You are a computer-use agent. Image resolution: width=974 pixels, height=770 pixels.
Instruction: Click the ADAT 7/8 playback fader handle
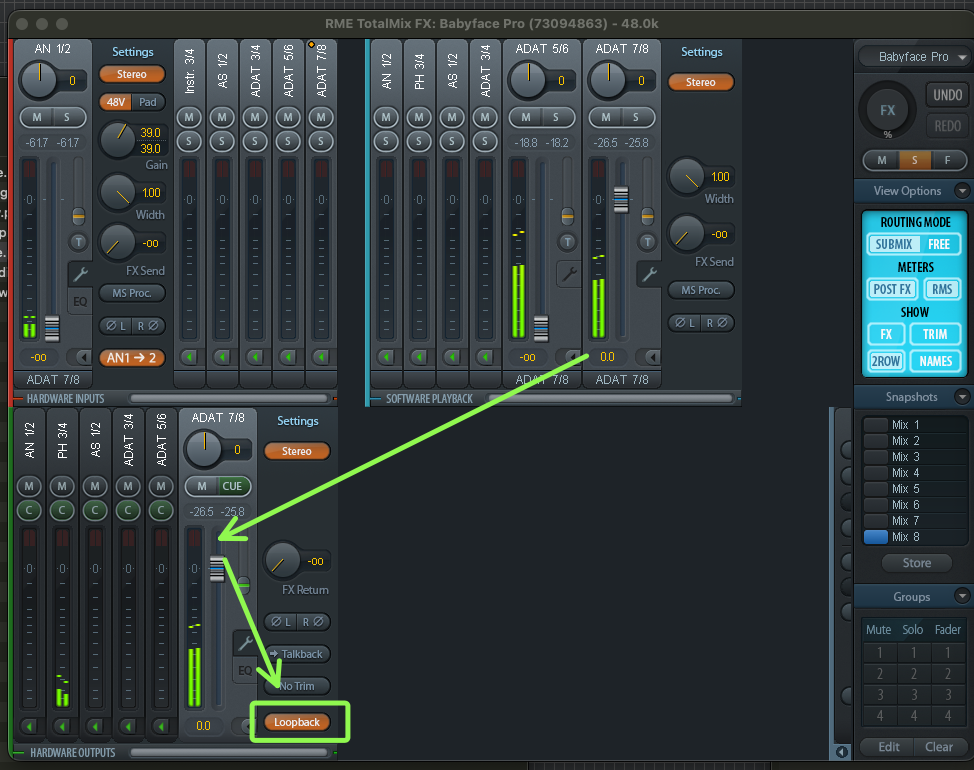(x=621, y=199)
